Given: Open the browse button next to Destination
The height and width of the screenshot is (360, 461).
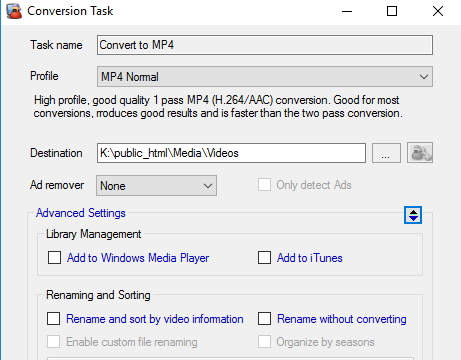Looking at the screenshot, I should [x=386, y=153].
